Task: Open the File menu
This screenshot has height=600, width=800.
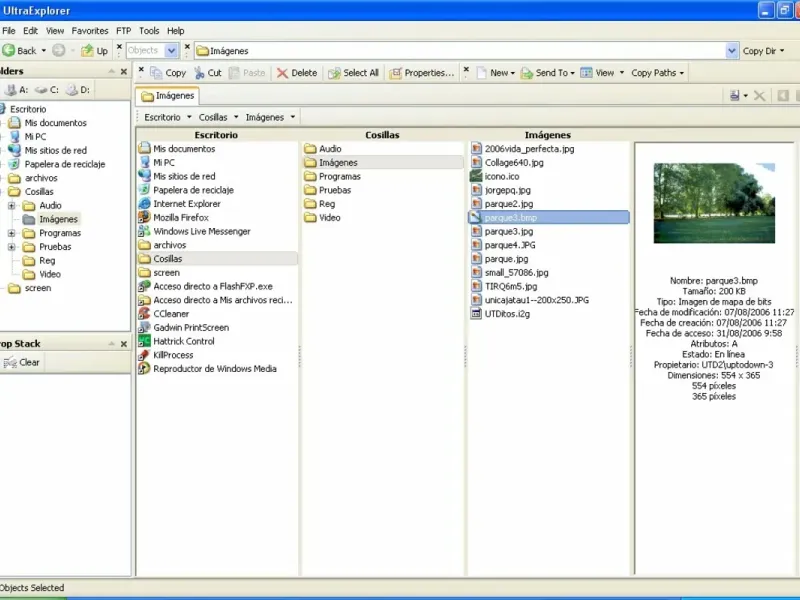Action: 9,31
